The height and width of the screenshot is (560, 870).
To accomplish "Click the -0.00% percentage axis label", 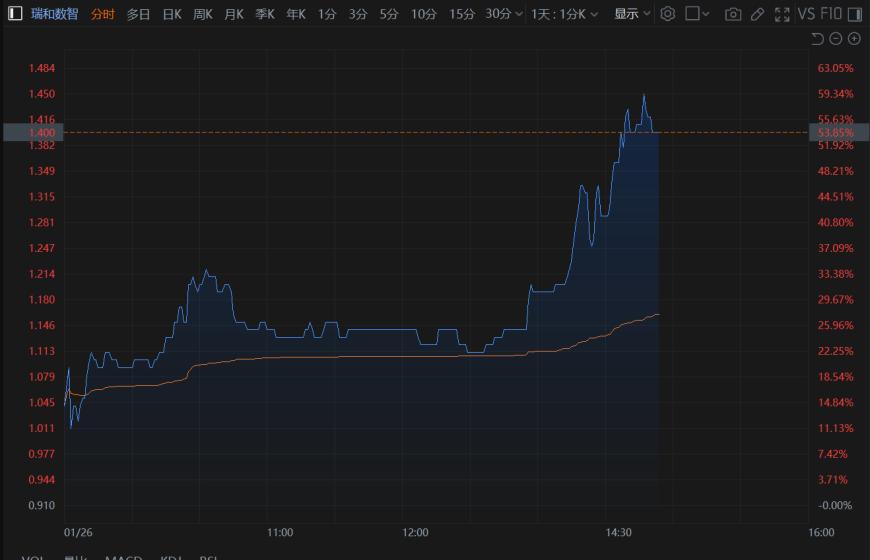I will point(835,505).
